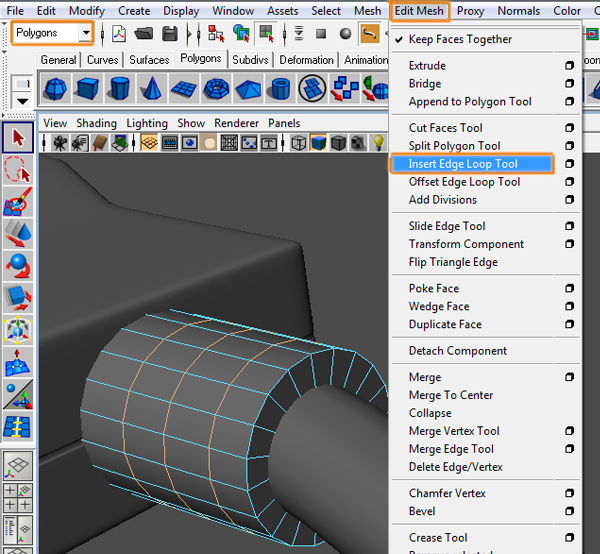Open Bridge options box

point(569,84)
